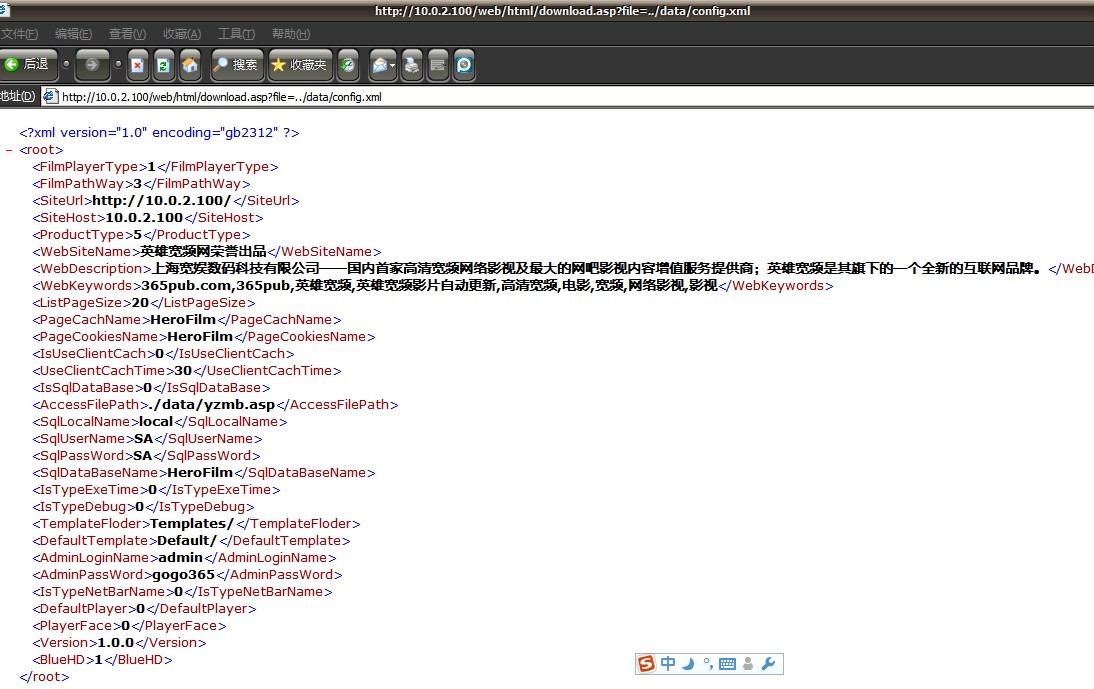Click the PageCachName value HeroFilm
The width and height of the screenshot is (1094, 689).
tap(183, 319)
